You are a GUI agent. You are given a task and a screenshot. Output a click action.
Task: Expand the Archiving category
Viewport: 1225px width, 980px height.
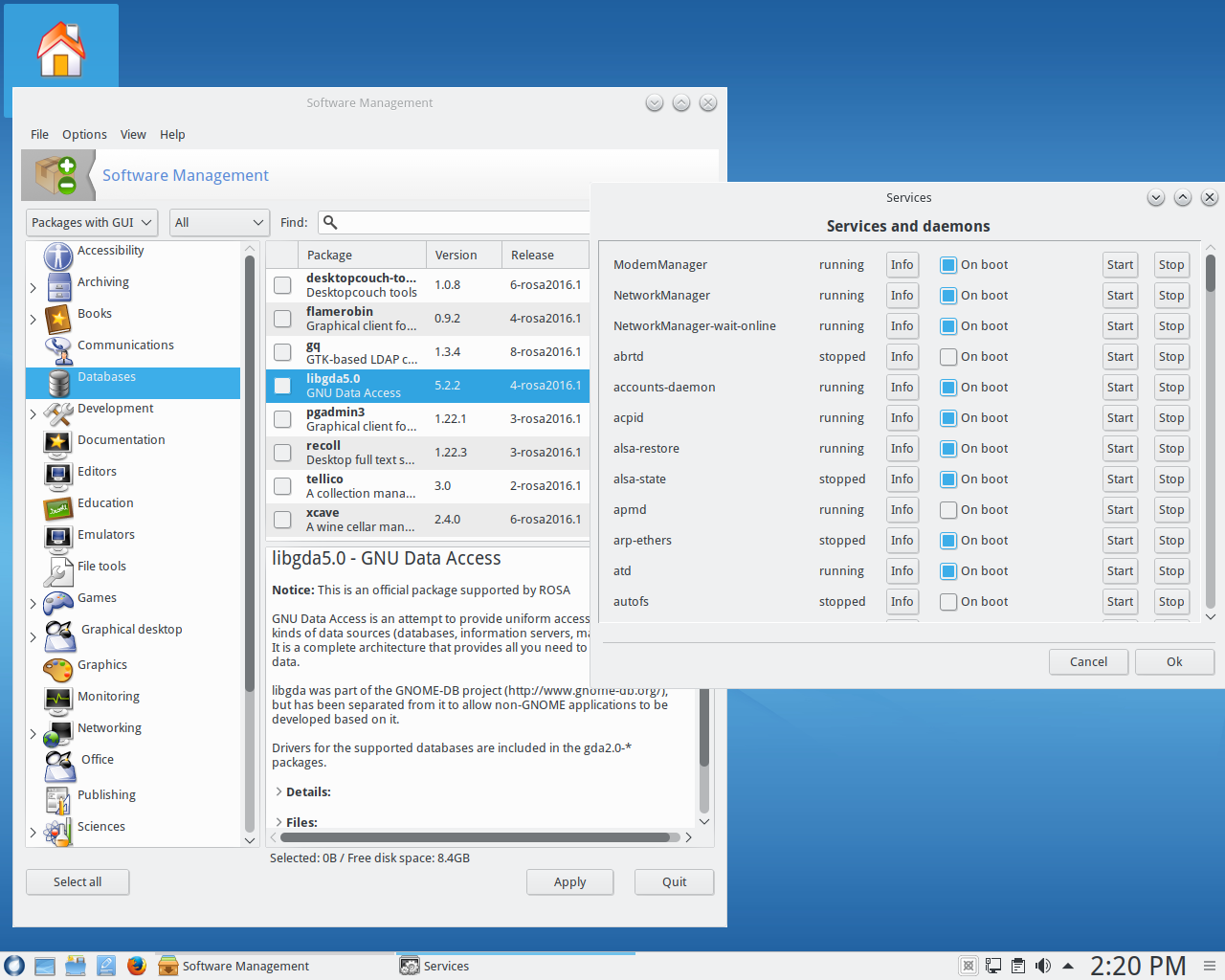click(x=33, y=288)
